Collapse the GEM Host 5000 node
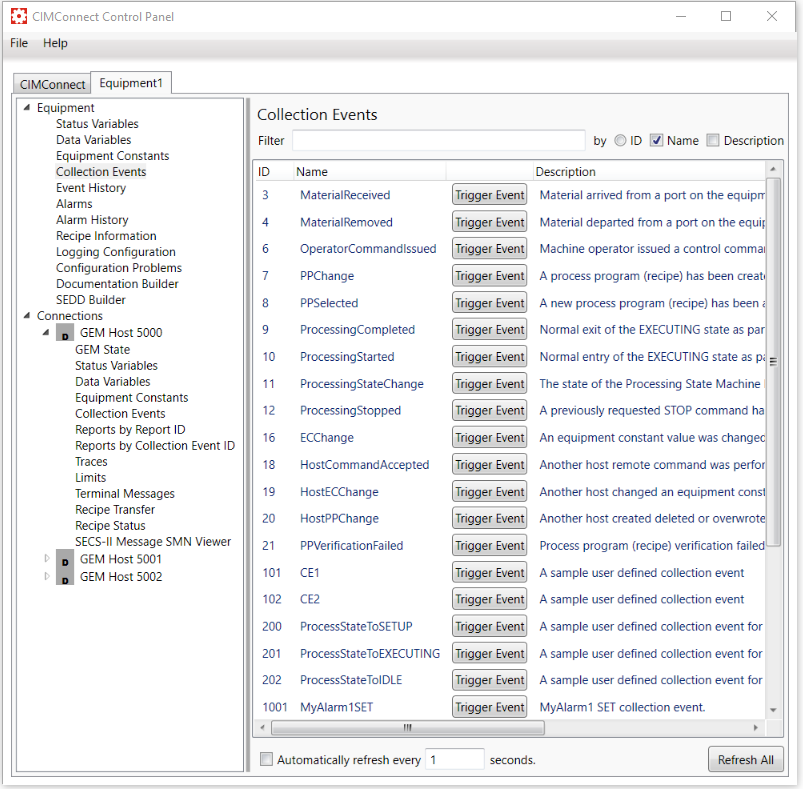Screen dimensions: 803x789 (x=46, y=333)
